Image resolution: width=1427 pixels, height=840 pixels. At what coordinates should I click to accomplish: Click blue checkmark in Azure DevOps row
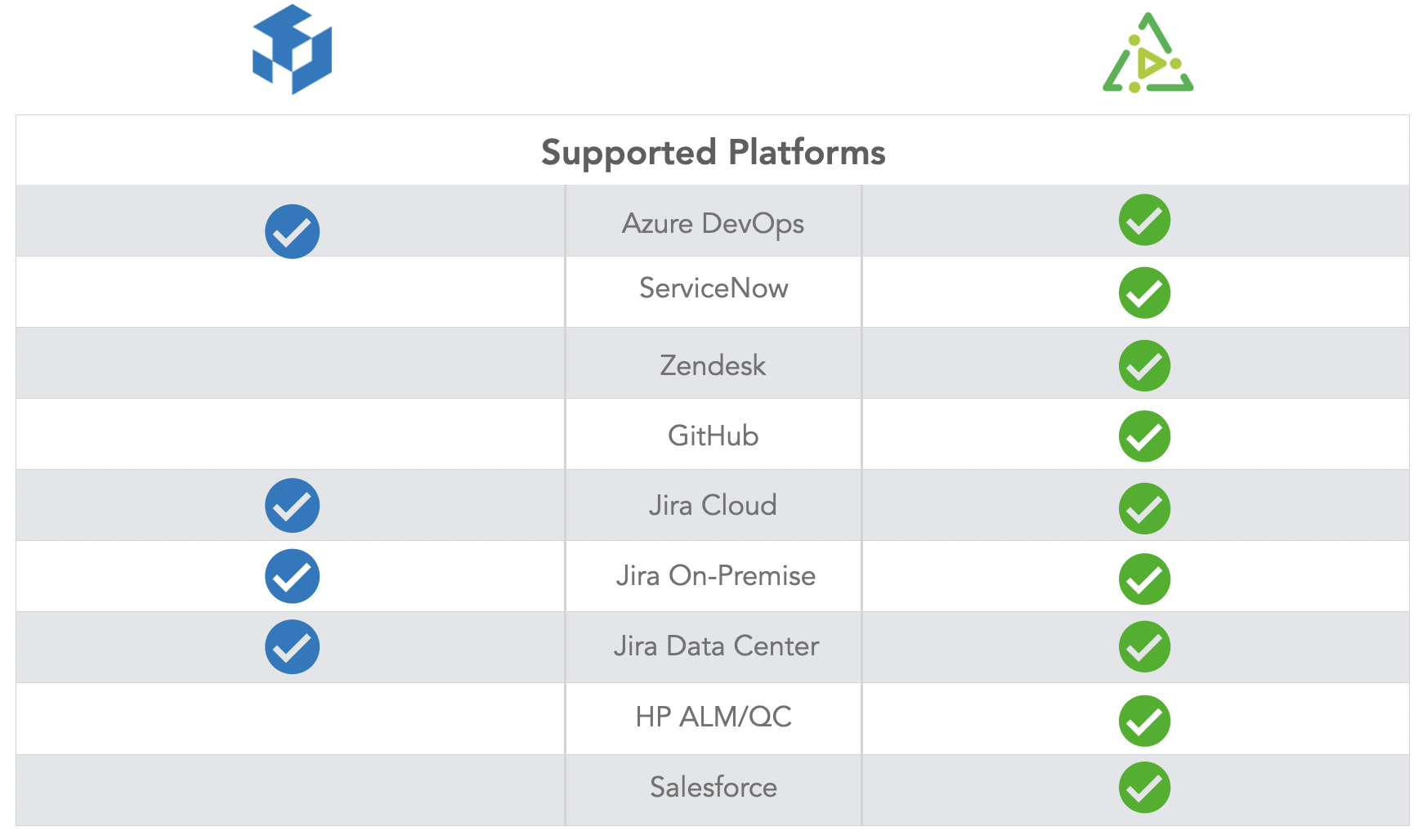[292, 231]
